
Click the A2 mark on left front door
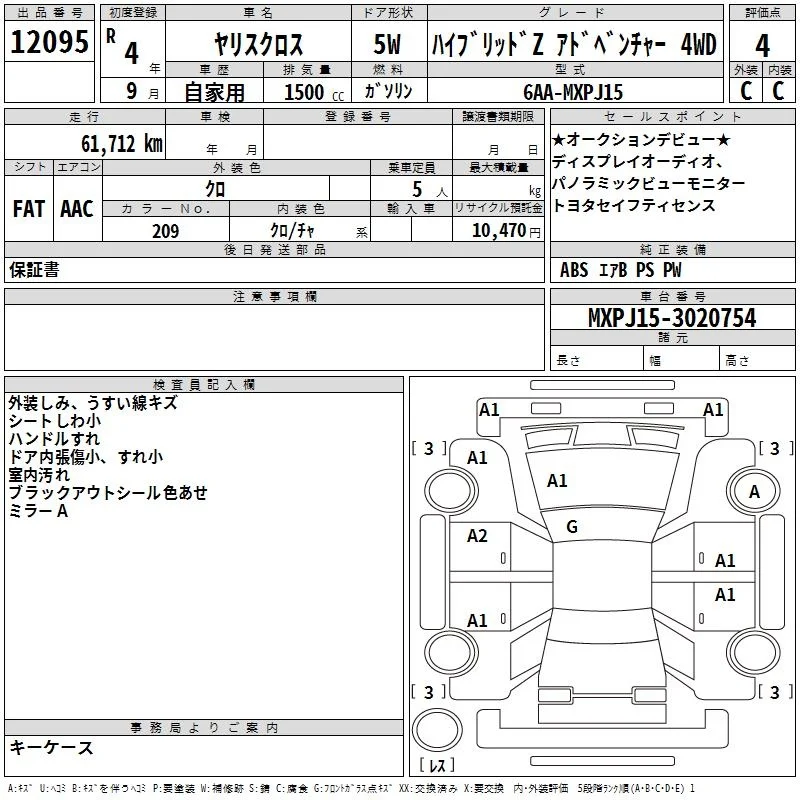pyautogui.click(x=477, y=536)
